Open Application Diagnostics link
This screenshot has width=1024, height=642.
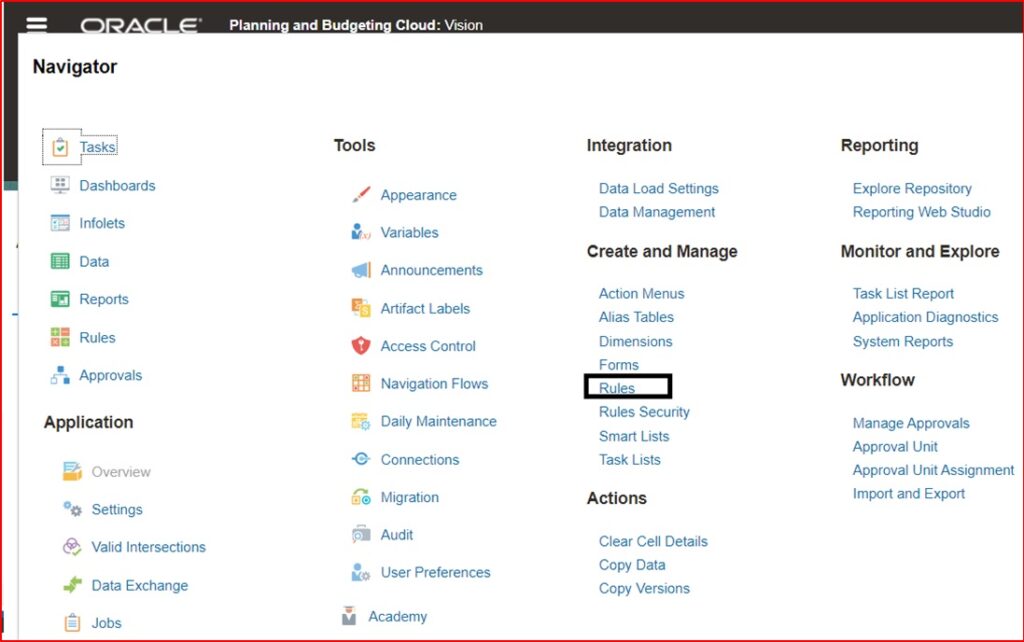[925, 317]
